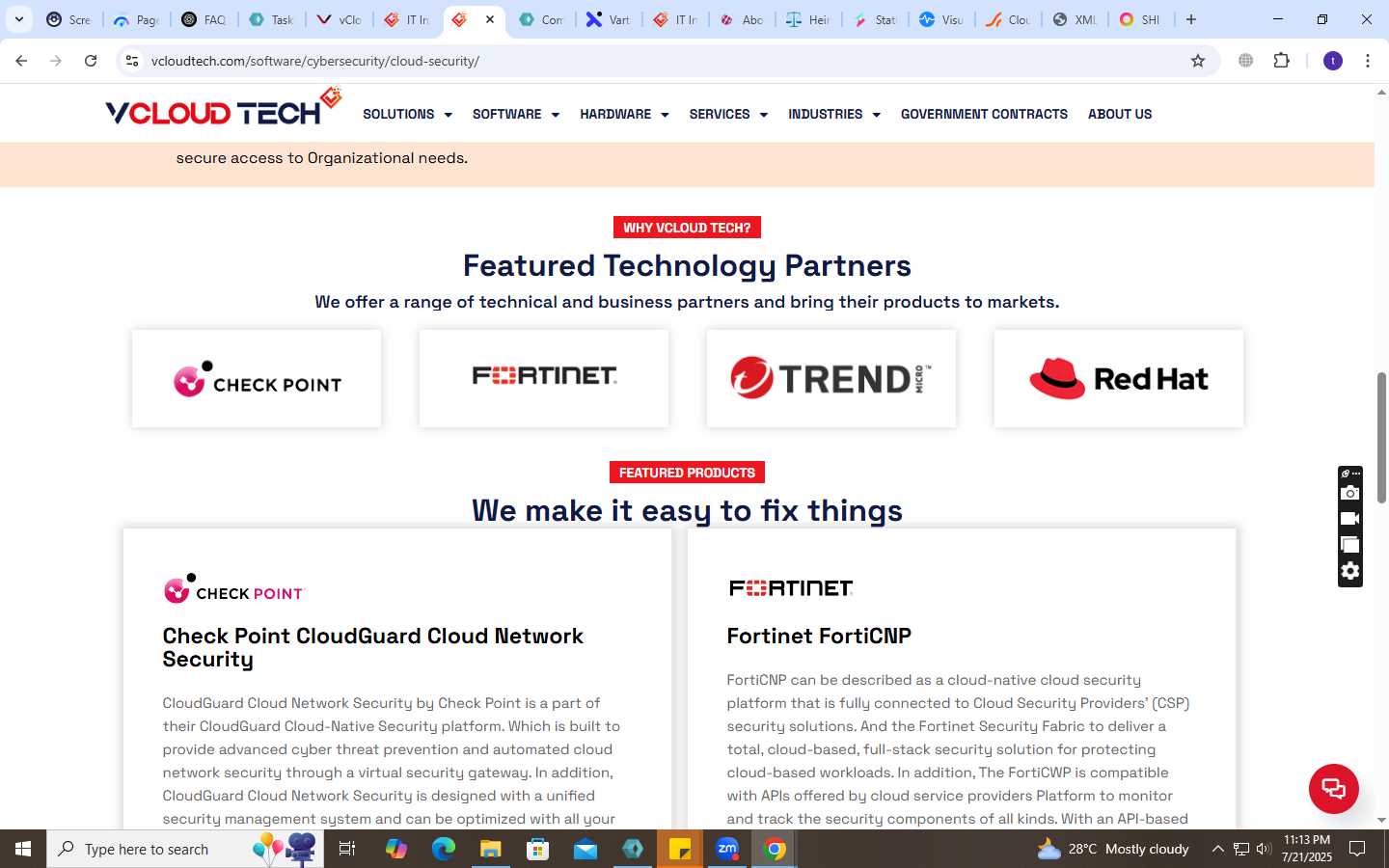Open the weather widget showing 28°C
The height and width of the screenshot is (868, 1389).
pyautogui.click(x=1113, y=849)
